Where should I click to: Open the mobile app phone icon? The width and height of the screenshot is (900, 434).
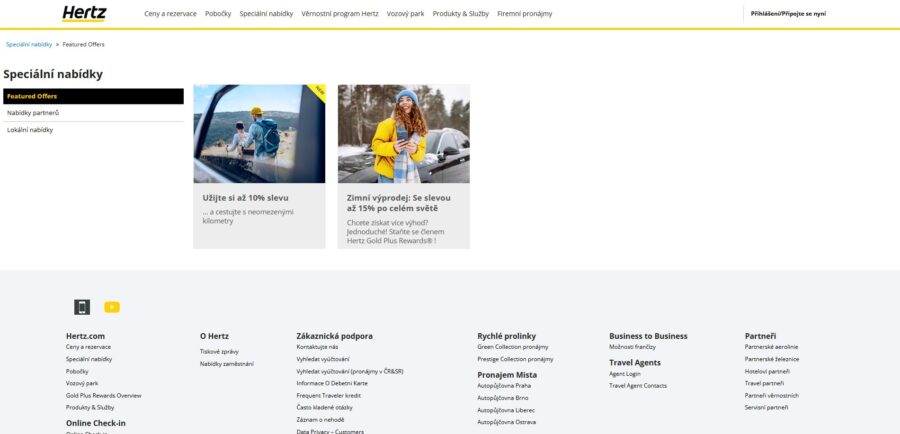[82, 307]
